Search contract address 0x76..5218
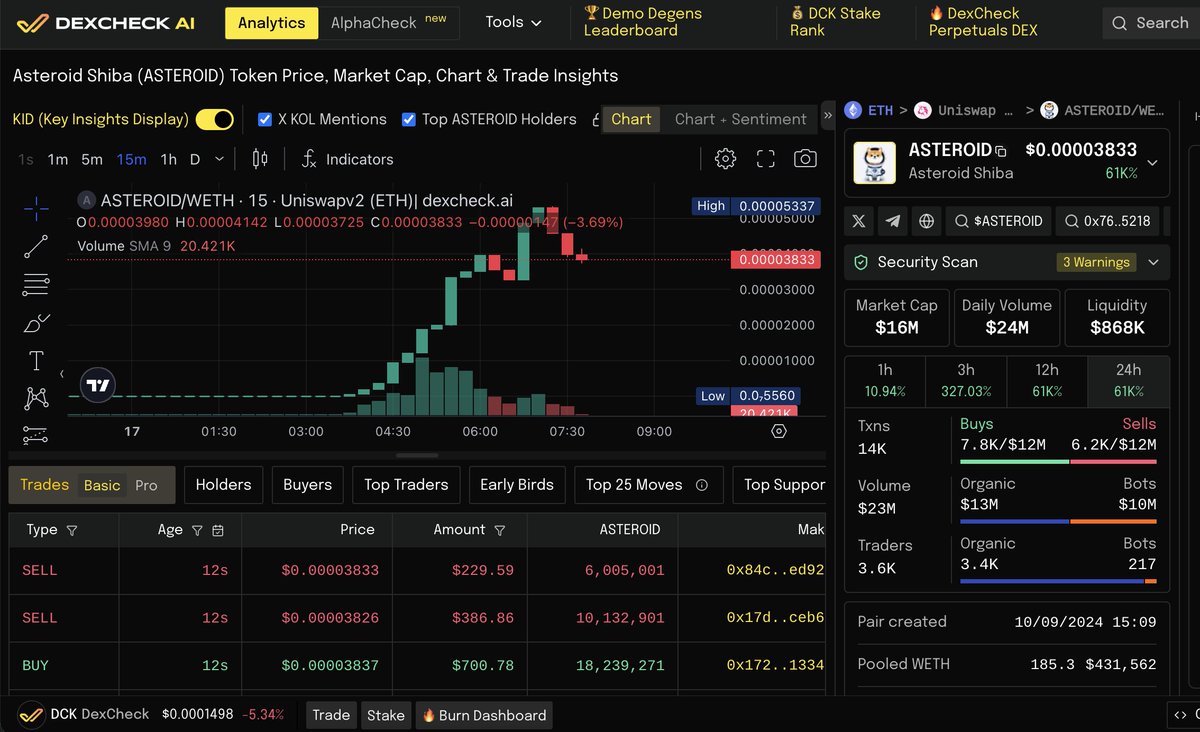Viewport: 1200px width, 732px height. pyautogui.click(x=1107, y=221)
